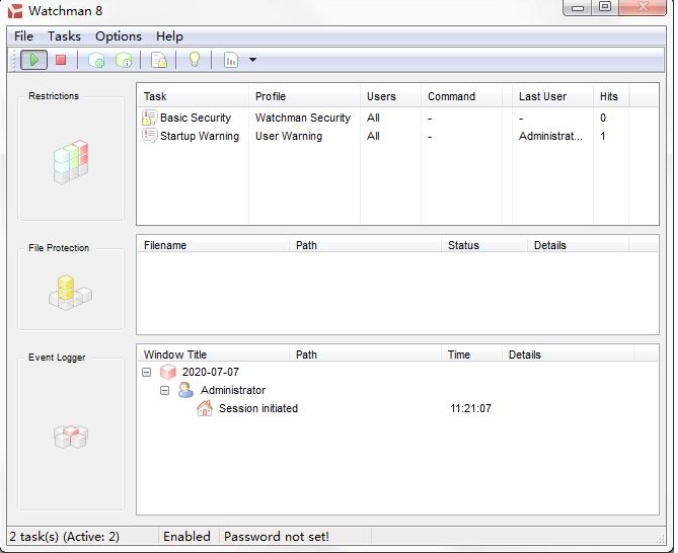Viewport: 678px width, 553px height.
Task: Click the User Warning profile cell
Action: click(x=288, y=136)
